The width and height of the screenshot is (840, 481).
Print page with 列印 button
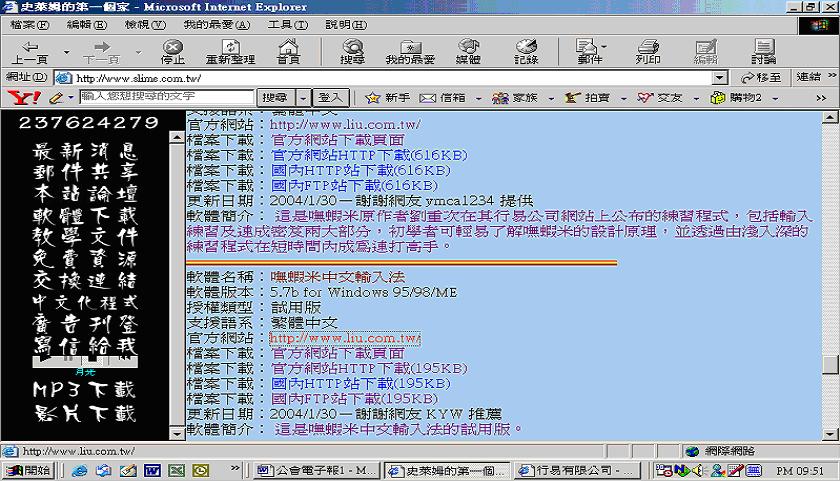click(x=648, y=52)
